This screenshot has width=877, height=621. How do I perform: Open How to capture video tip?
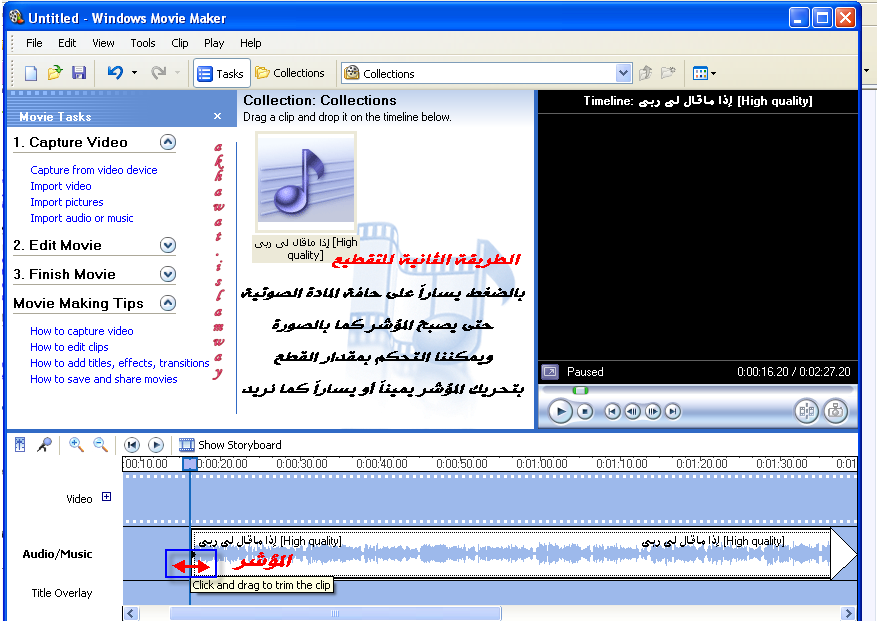[82, 331]
